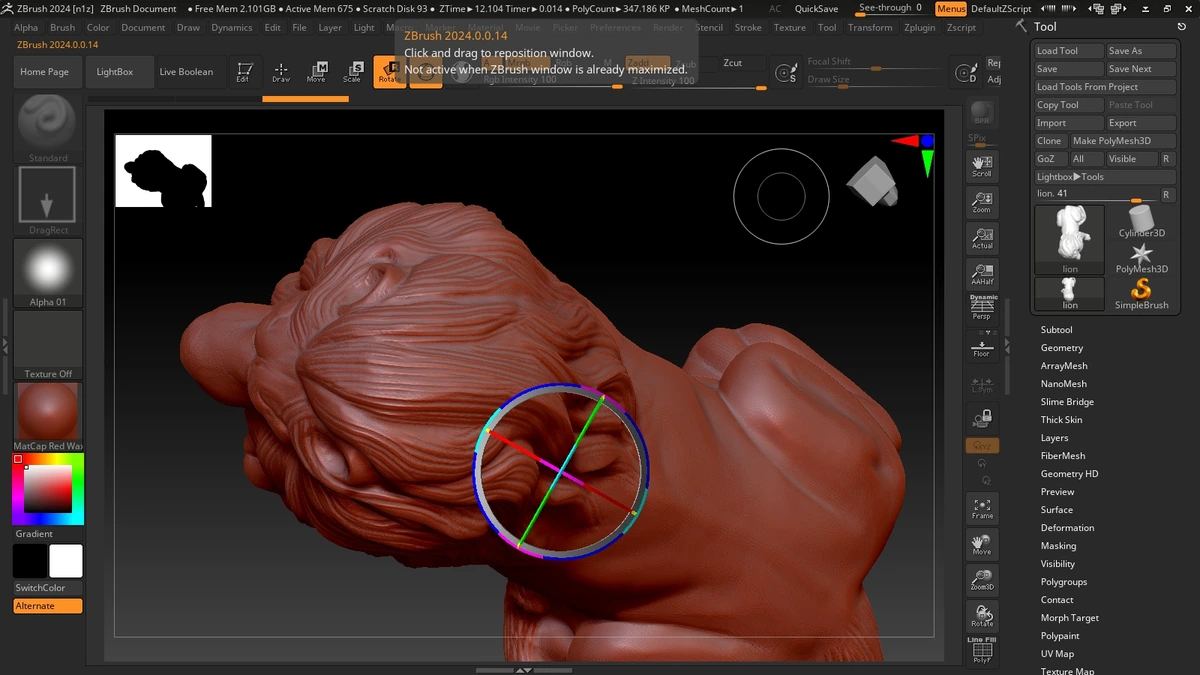
Task: Open the MatCap Red Wax material selector
Action: (x=48, y=417)
